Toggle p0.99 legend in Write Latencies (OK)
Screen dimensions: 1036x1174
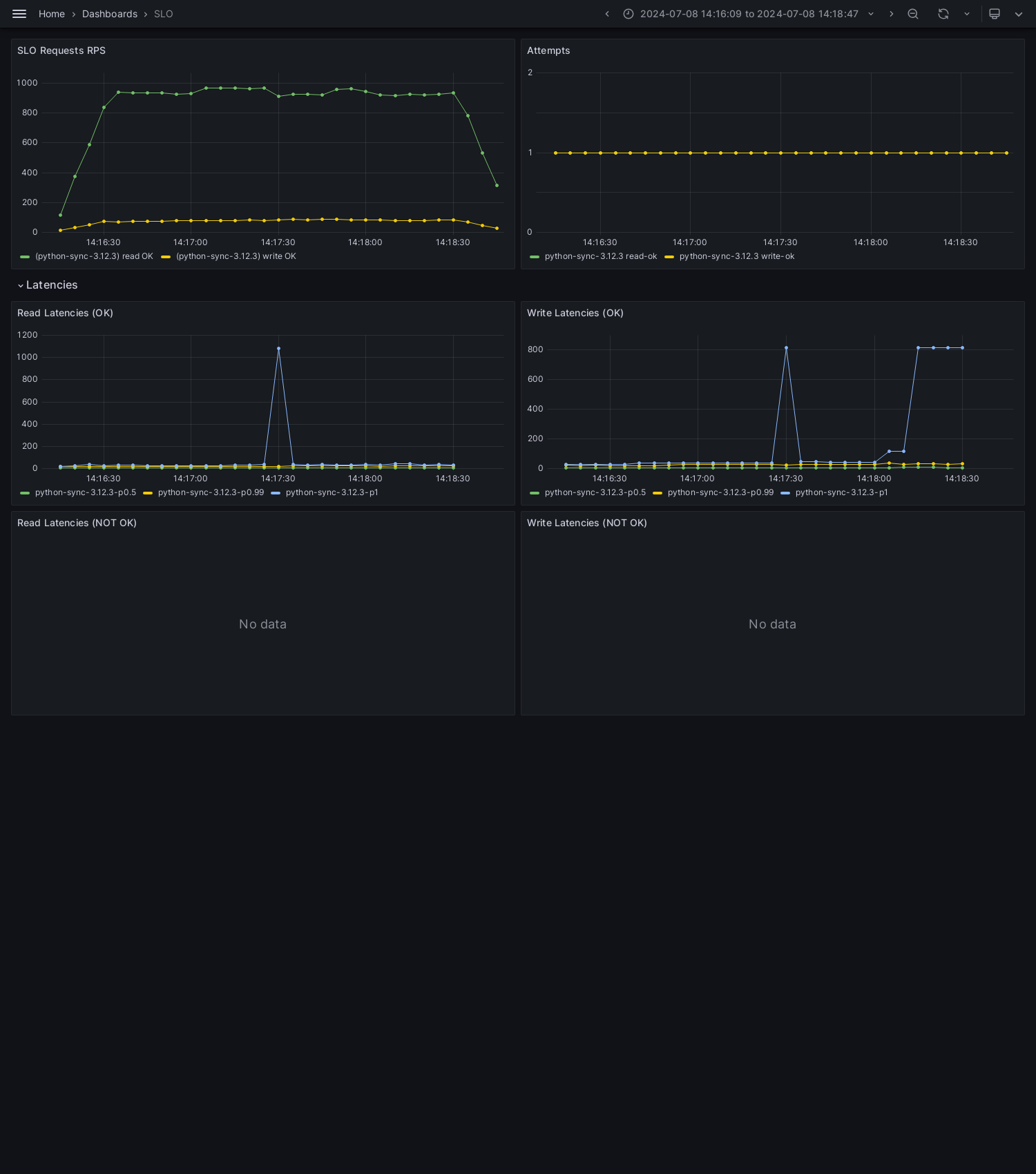point(720,492)
